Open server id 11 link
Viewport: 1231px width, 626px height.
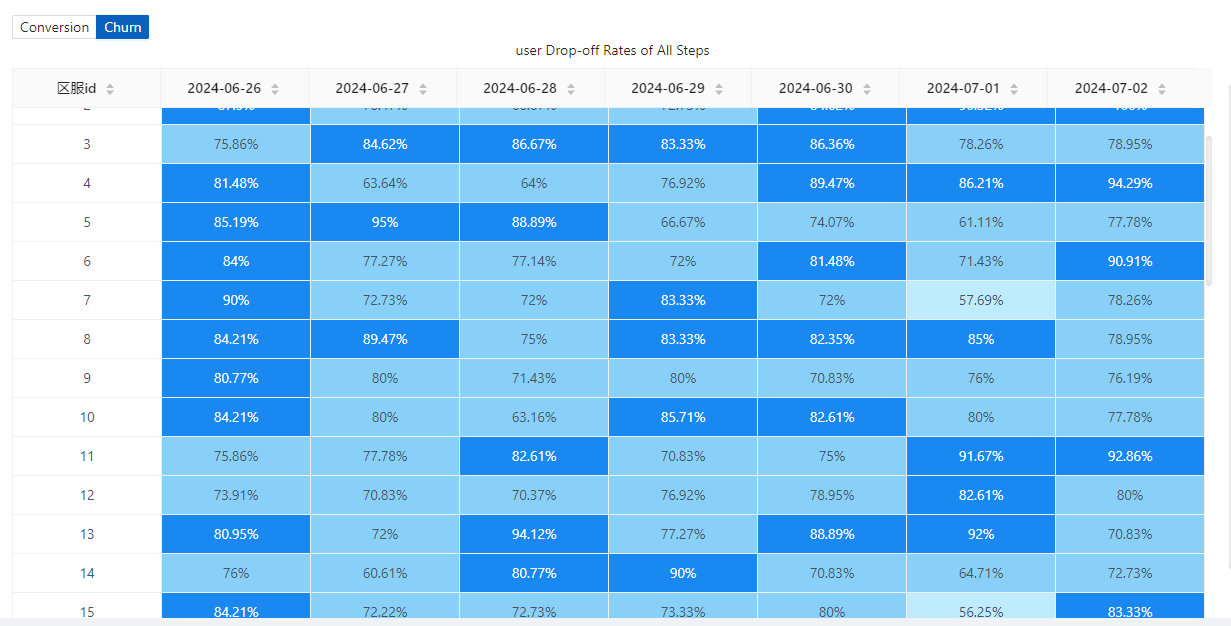pyautogui.click(x=87, y=456)
